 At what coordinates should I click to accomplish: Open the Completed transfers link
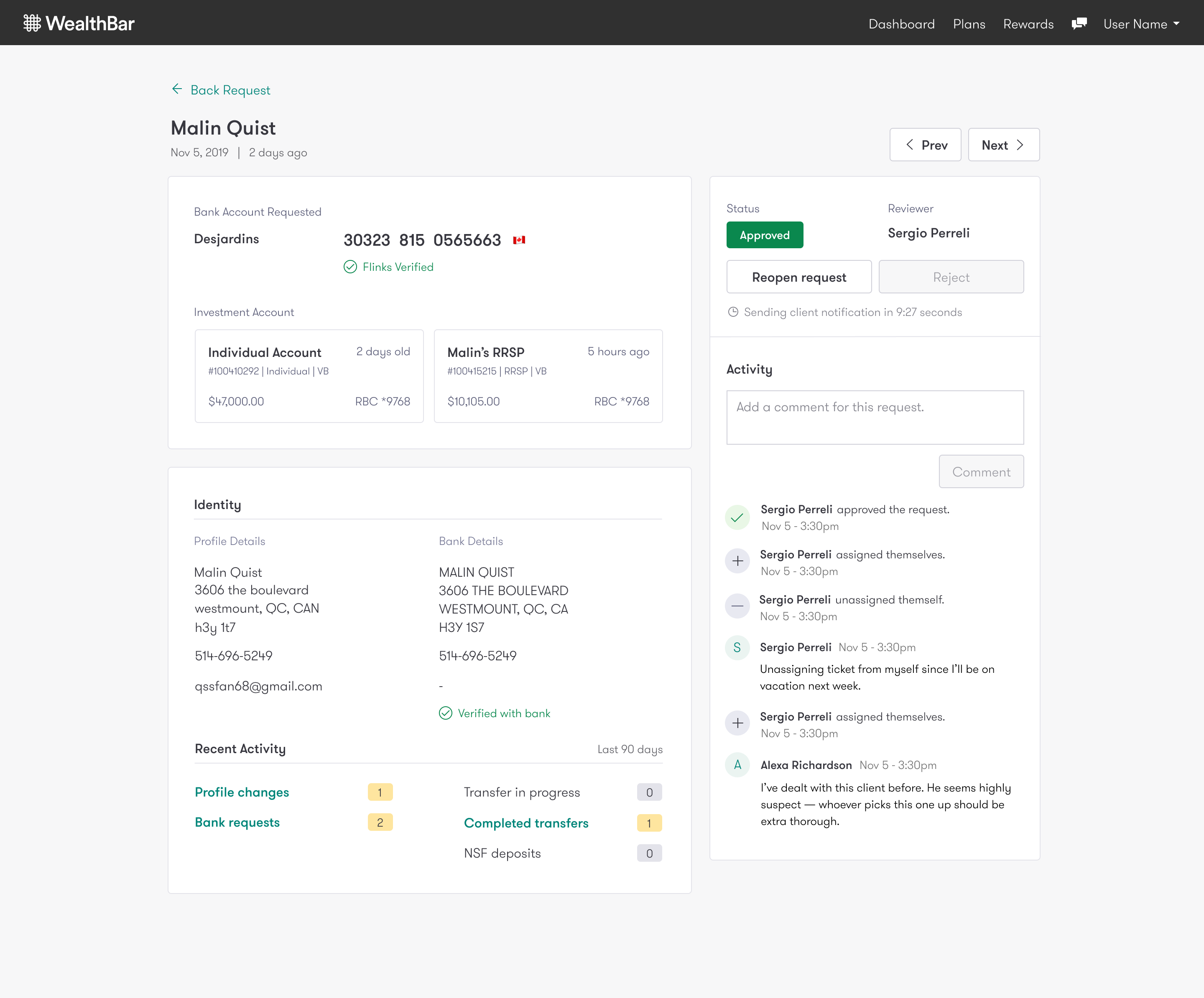[526, 823]
